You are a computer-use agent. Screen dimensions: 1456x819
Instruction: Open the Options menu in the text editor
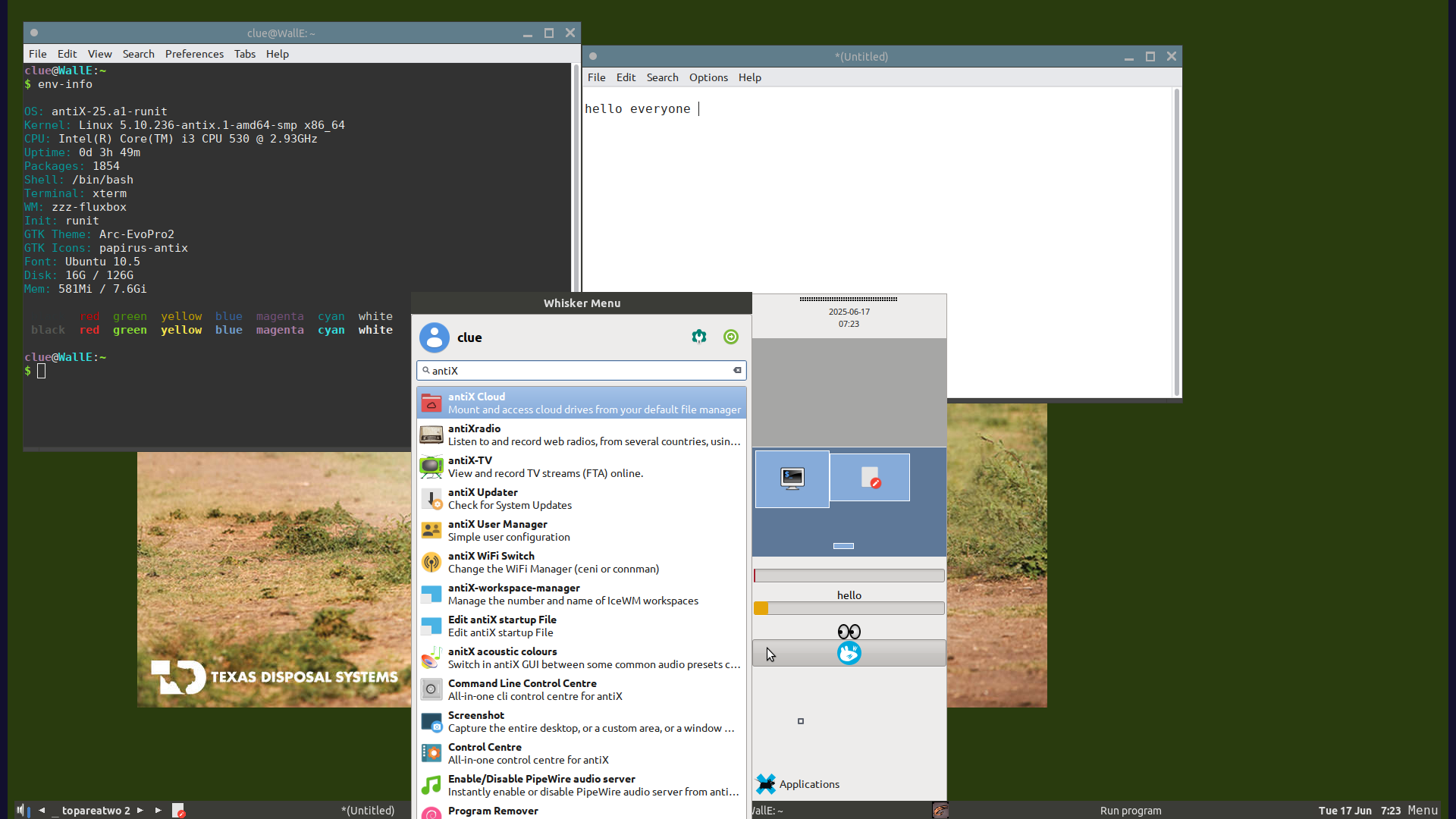click(x=708, y=77)
